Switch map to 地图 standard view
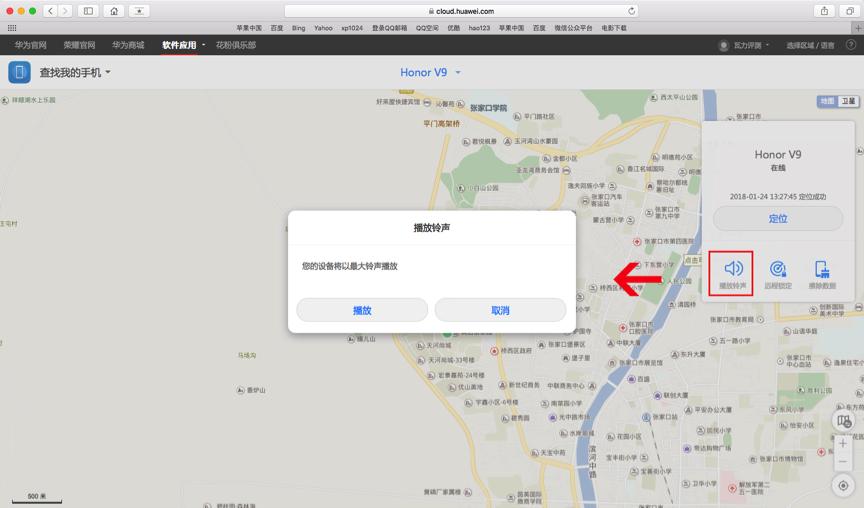Viewport: 864px width, 508px height. [827, 101]
